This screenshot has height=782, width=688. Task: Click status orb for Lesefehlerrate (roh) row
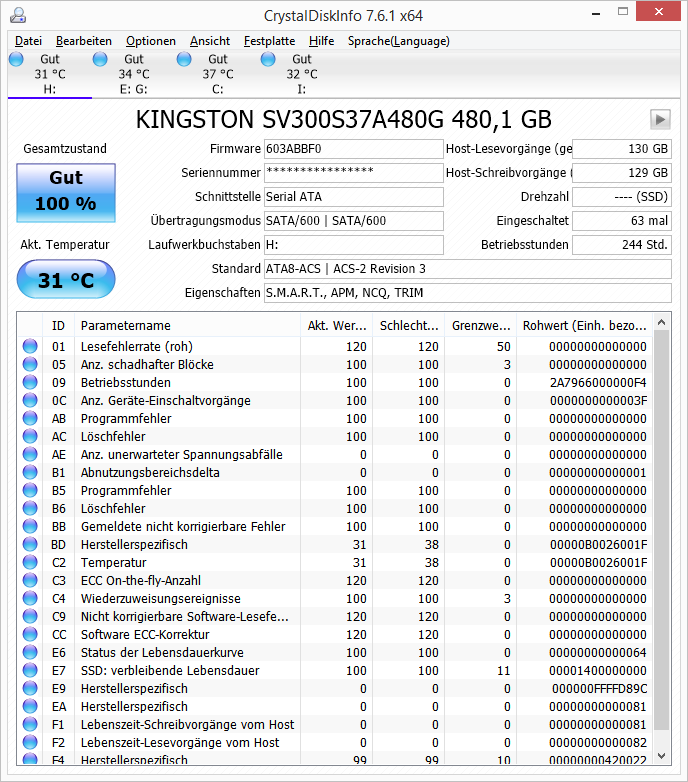pos(30,347)
